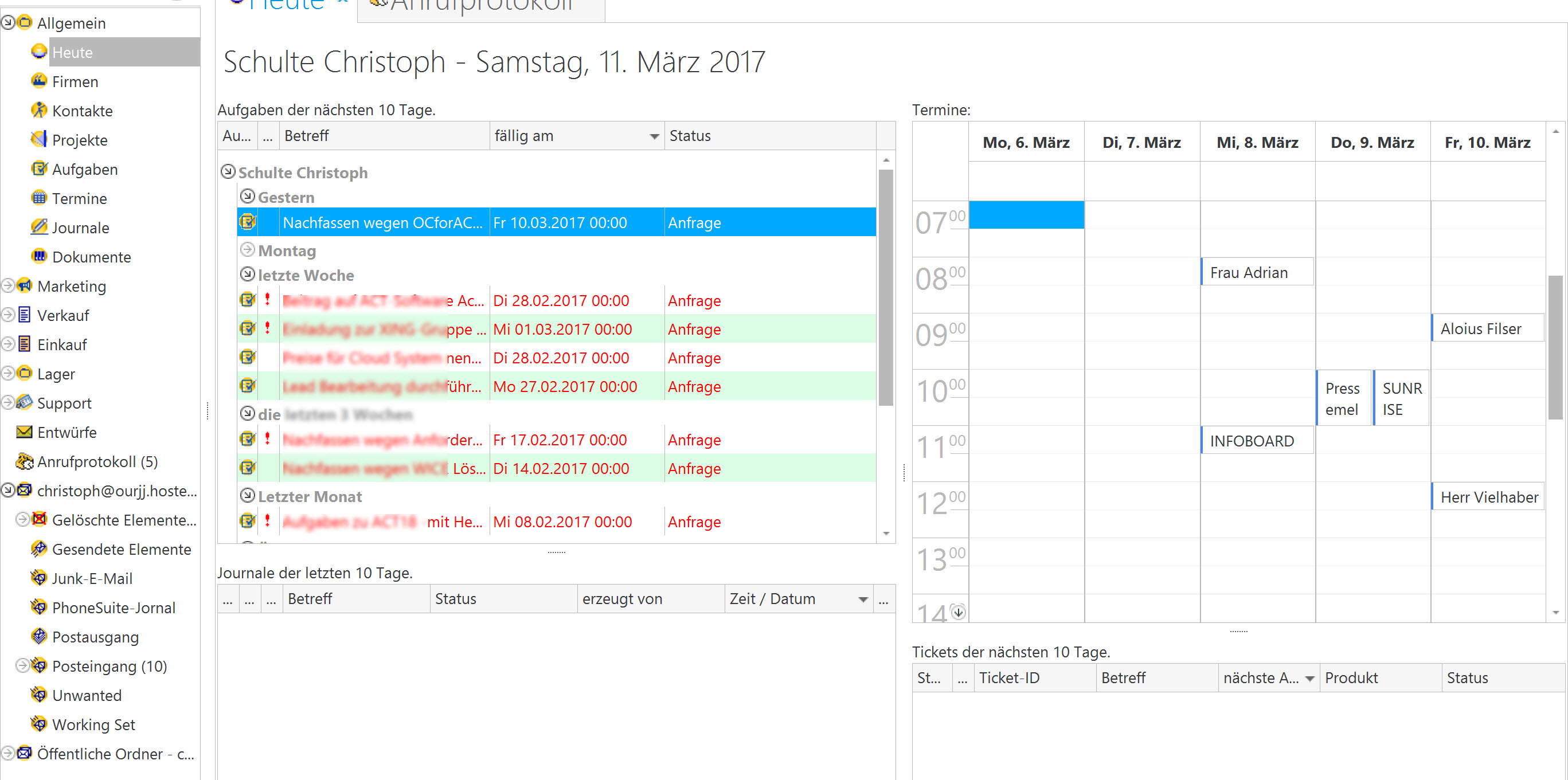Open Dokumente via its sidebar icon
Screen dimensions: 1568x780
point(39,256)
